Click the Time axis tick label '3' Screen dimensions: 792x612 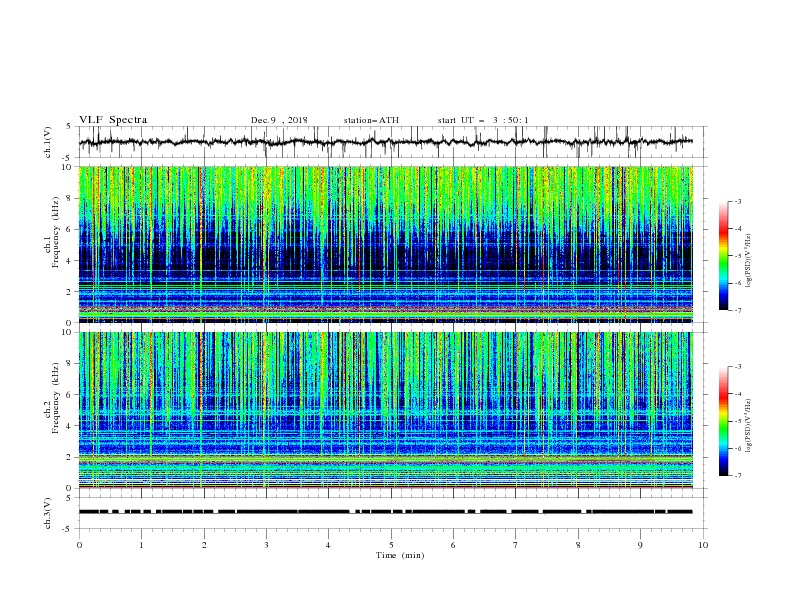tap(266, 545)
